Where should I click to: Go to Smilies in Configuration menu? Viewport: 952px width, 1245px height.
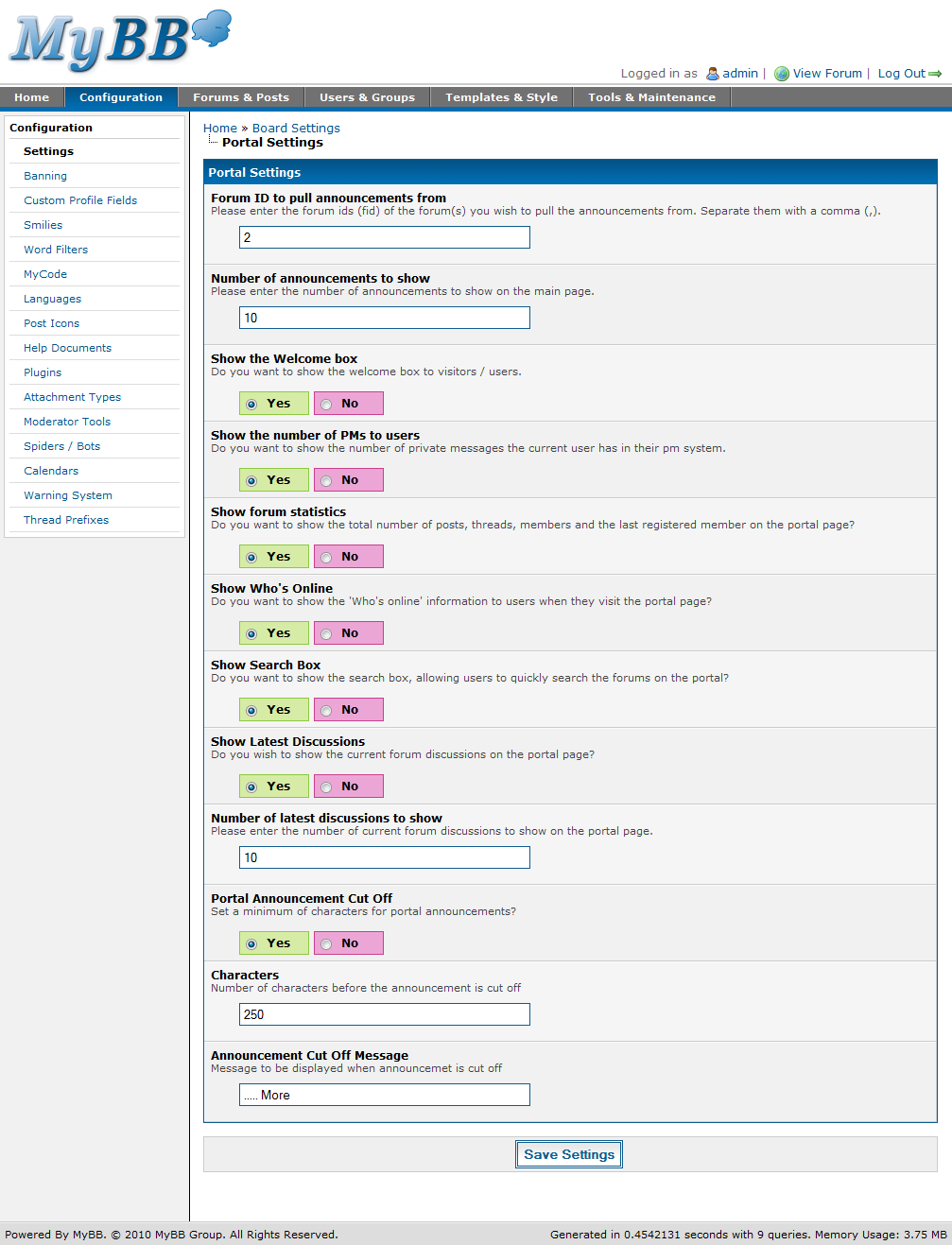(43, 225)
